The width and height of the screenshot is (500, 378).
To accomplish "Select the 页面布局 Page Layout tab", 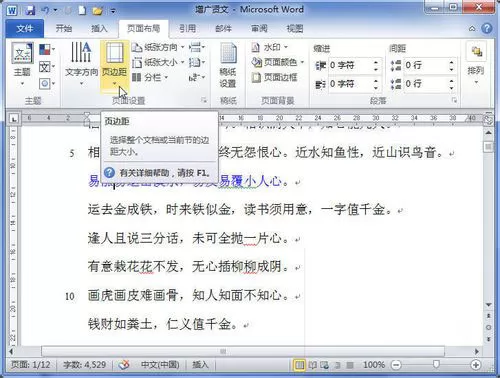I will [x=144, y=29].
